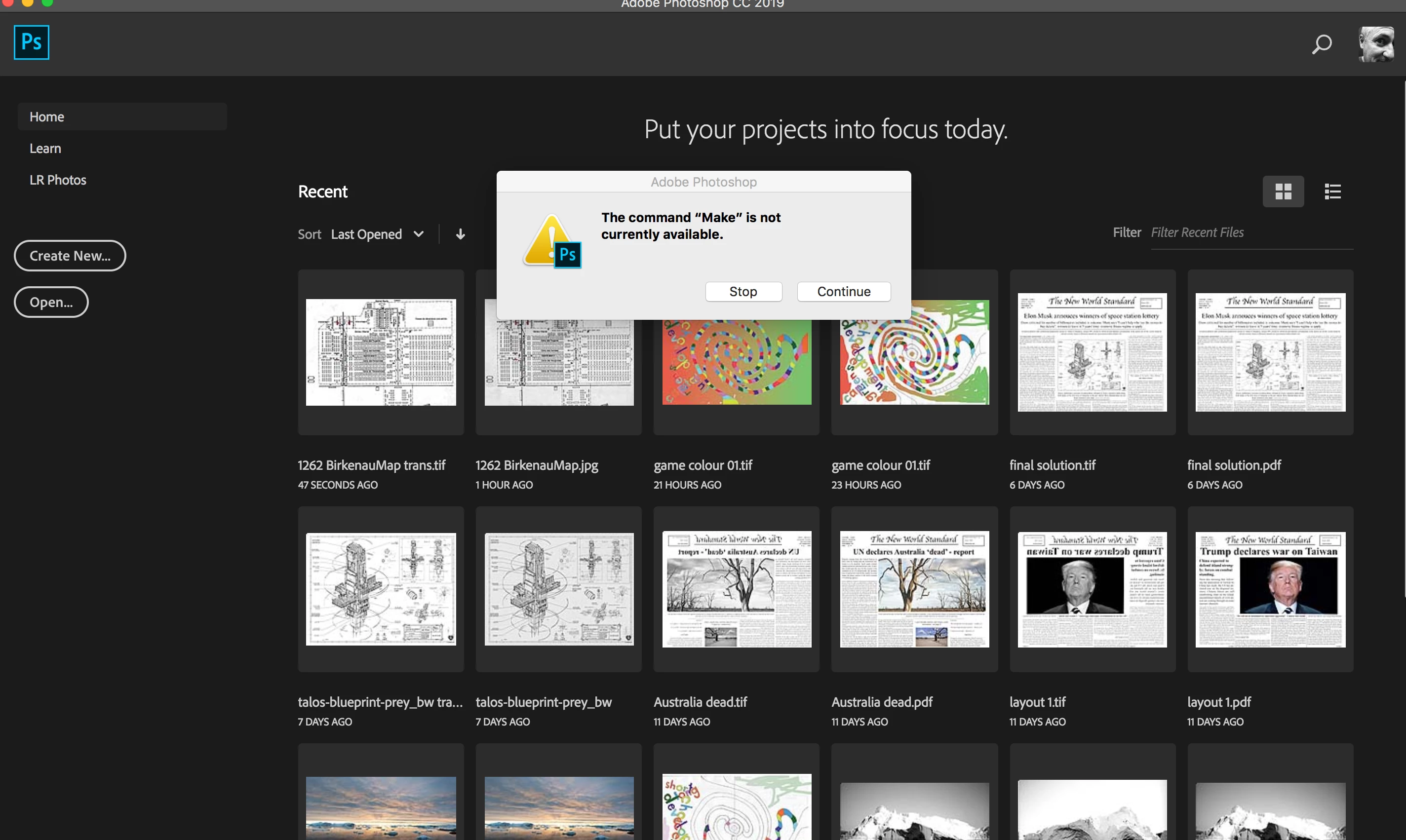Click the warning icon in dialog

tap(551, 241)
